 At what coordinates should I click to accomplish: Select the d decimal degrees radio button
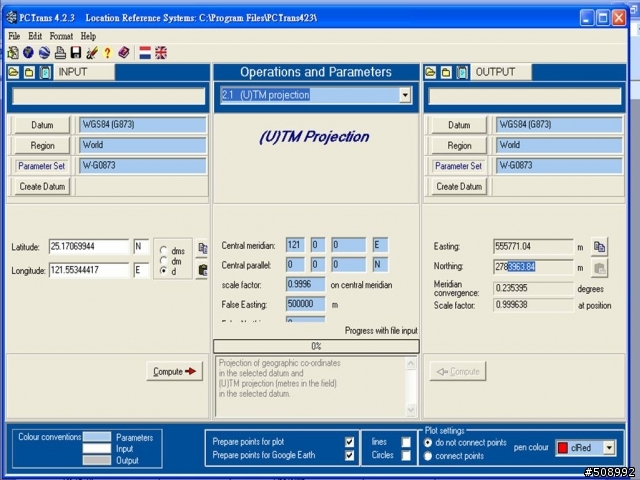[x=164, y=271]
